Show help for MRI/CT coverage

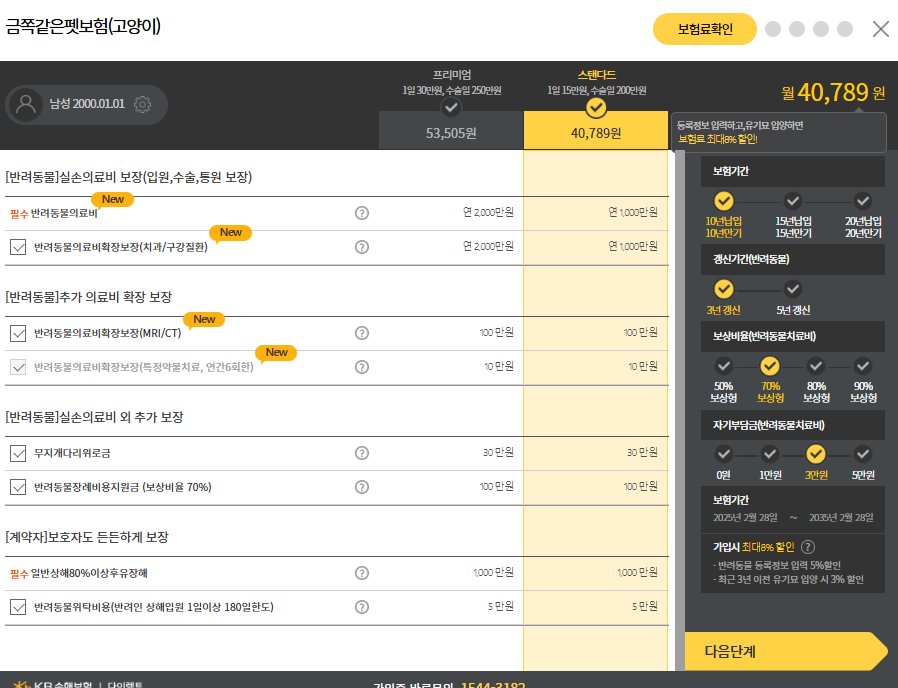[x=361, y=333]
